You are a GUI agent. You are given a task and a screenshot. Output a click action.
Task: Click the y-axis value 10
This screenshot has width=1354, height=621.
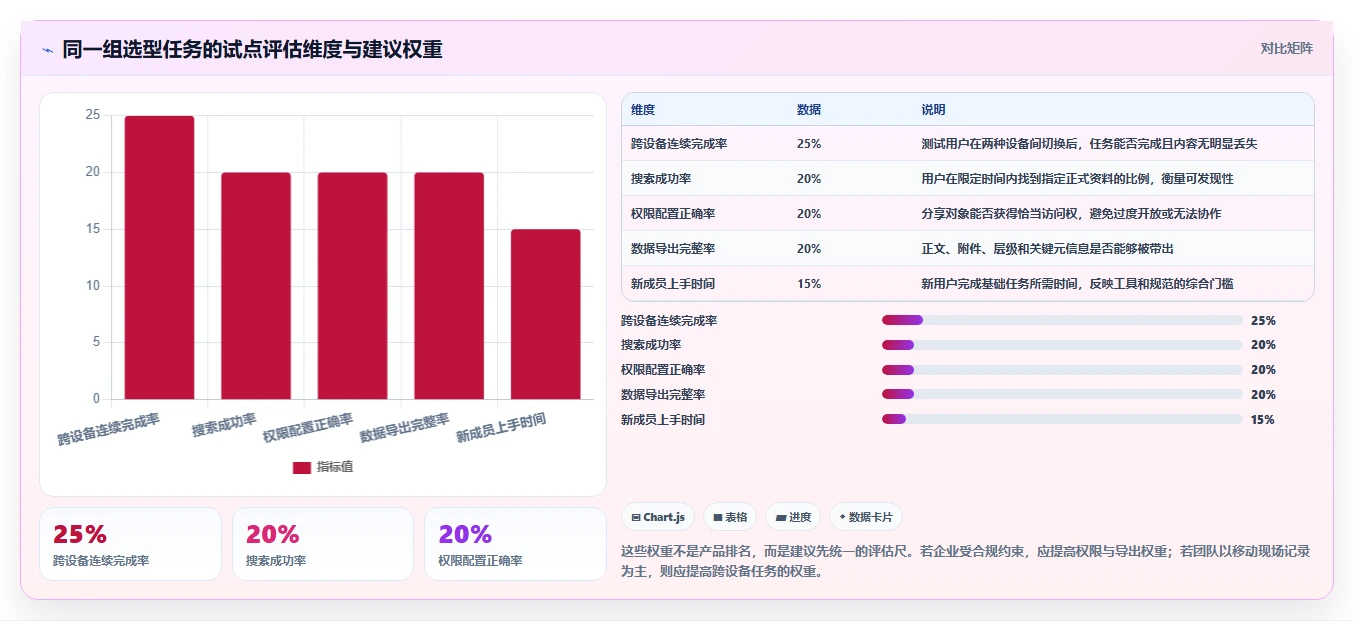click(x=93, y=286)
